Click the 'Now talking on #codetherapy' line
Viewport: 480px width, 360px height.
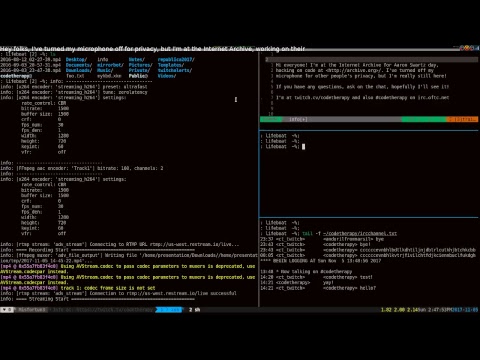pos(306,272)
